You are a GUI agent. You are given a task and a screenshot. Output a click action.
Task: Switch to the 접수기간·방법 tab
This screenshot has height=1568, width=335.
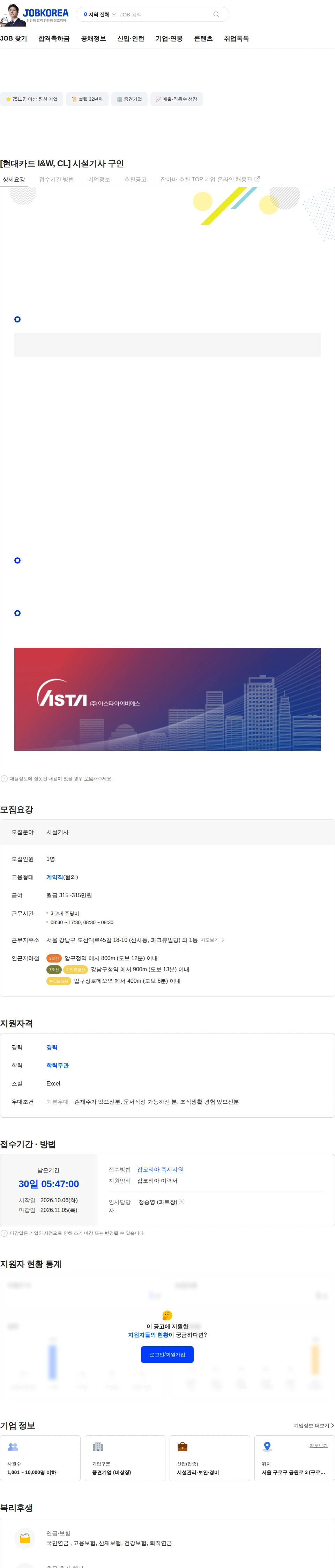(57, 180)
